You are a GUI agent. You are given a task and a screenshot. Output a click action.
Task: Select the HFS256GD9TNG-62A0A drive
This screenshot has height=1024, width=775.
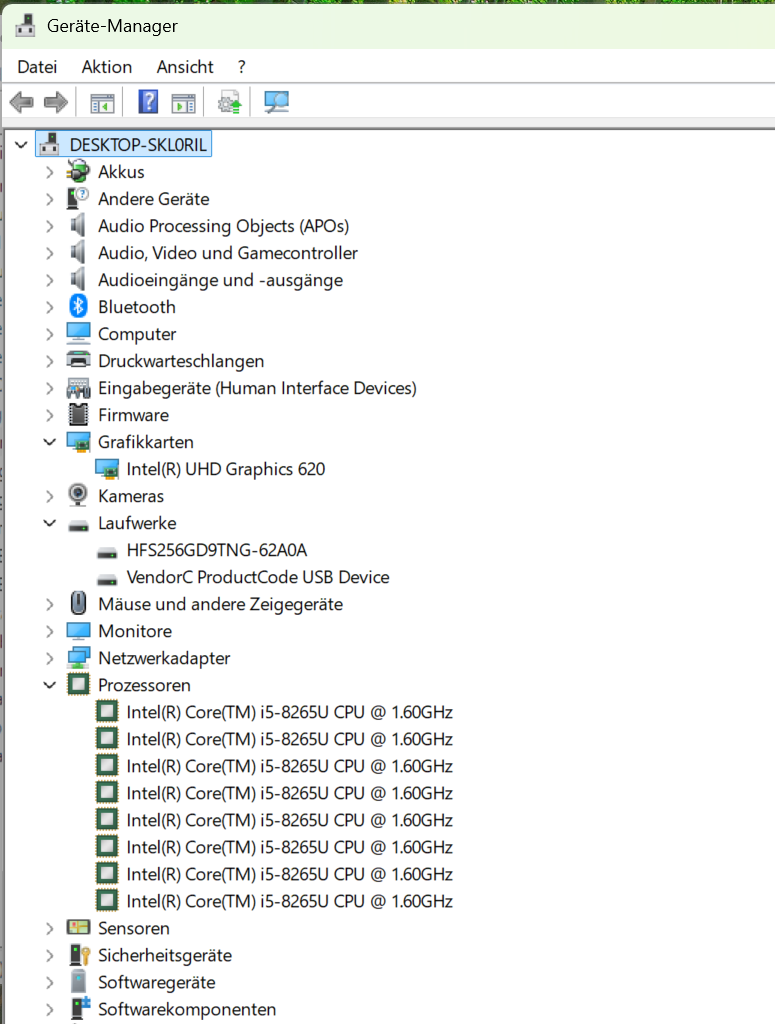coord(217,550)
